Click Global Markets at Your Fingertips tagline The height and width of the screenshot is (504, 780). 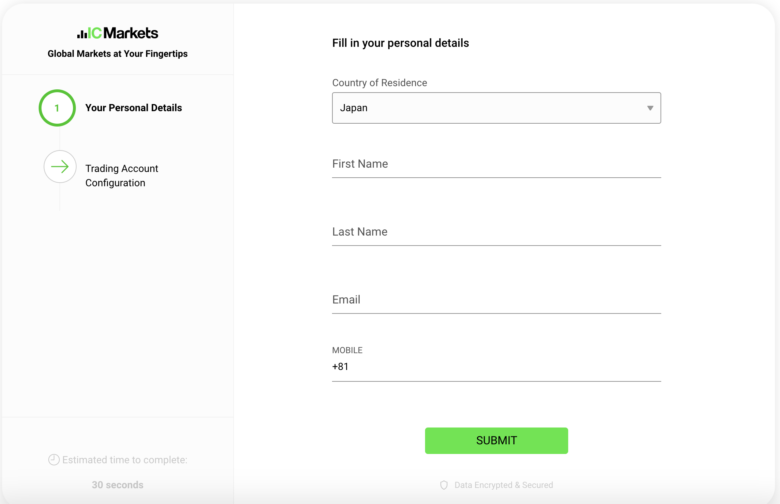coord(117,54)
